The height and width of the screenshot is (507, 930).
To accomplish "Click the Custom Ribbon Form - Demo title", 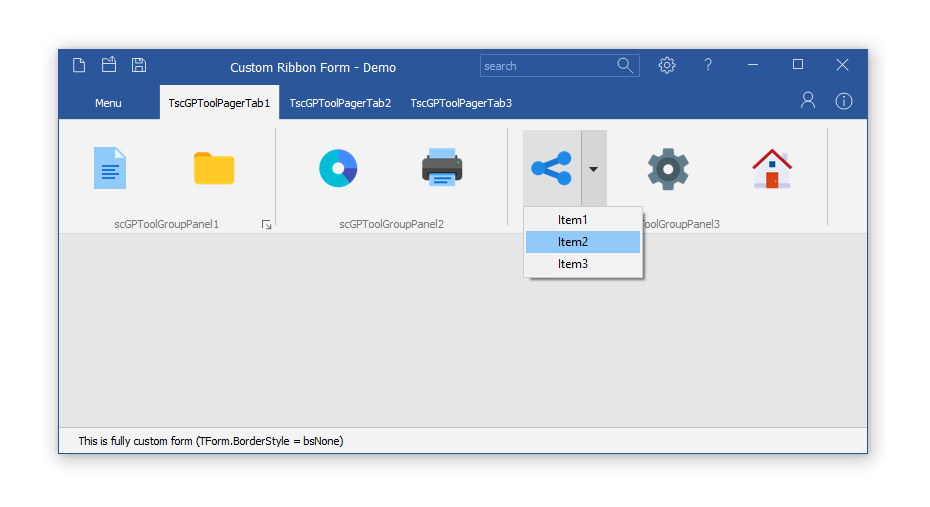I will click(x=313, y=68).
